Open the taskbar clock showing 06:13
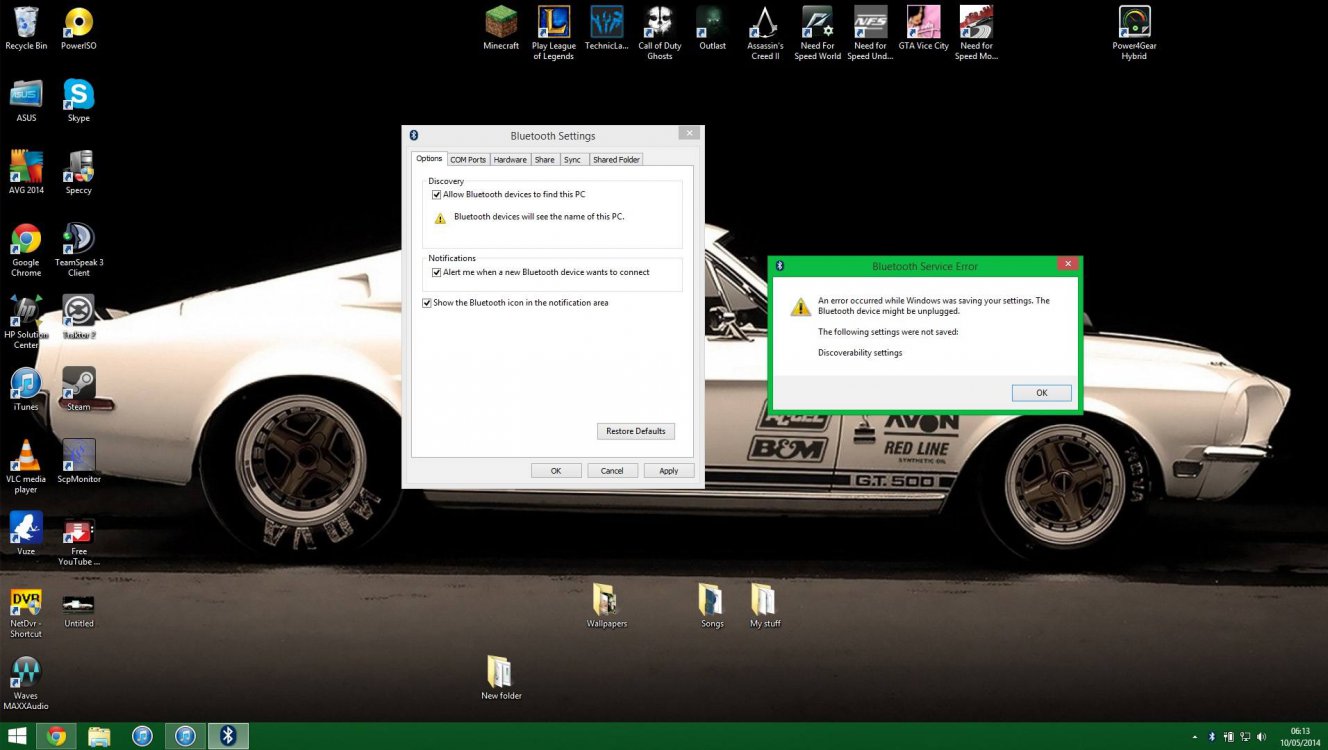Image resolution: width=1328 pixels, height=750 pixels. tap(1299, 736)
